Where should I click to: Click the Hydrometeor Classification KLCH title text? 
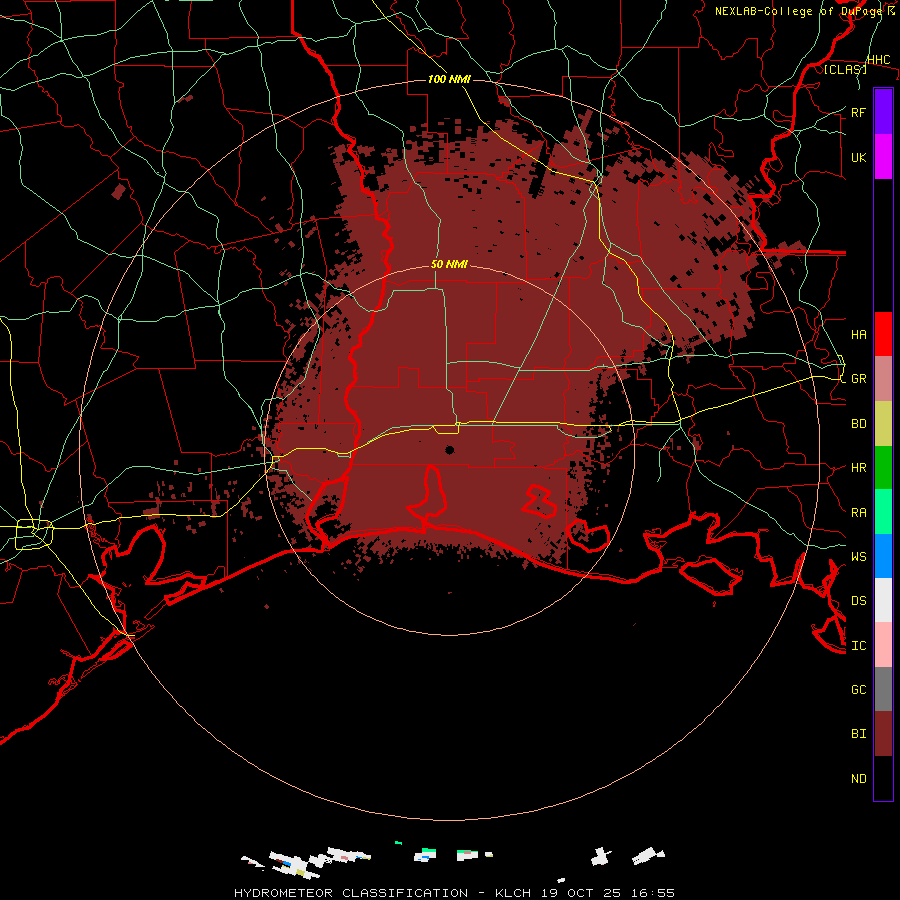tap(454, 893)
